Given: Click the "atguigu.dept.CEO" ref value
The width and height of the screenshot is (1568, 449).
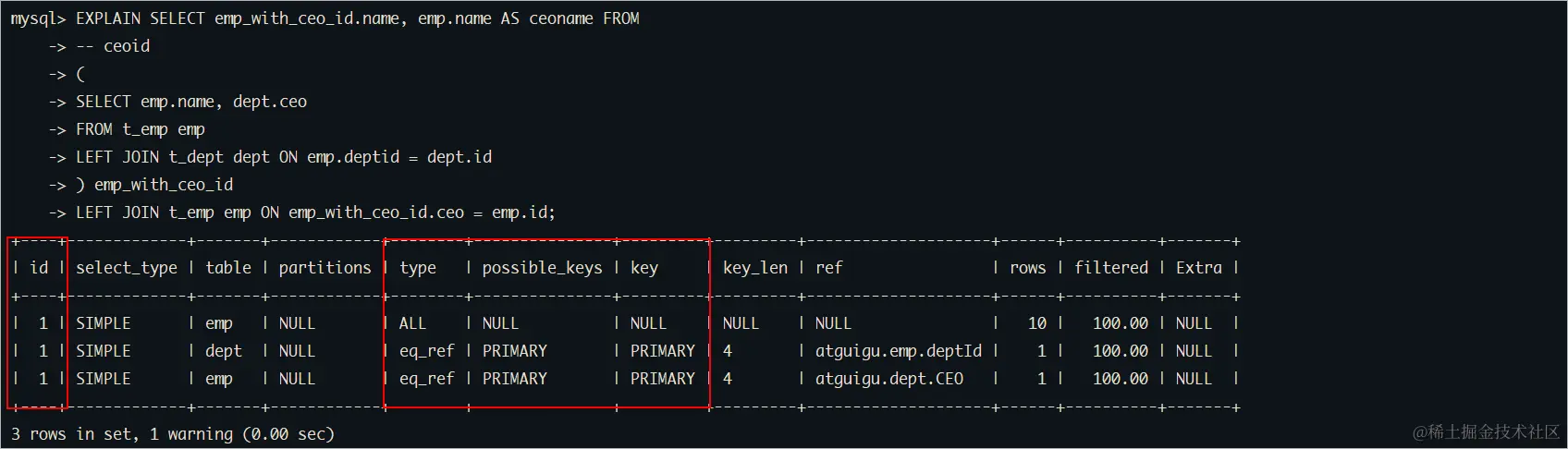Looking at the screenshot, I should (x=888, y=379).
